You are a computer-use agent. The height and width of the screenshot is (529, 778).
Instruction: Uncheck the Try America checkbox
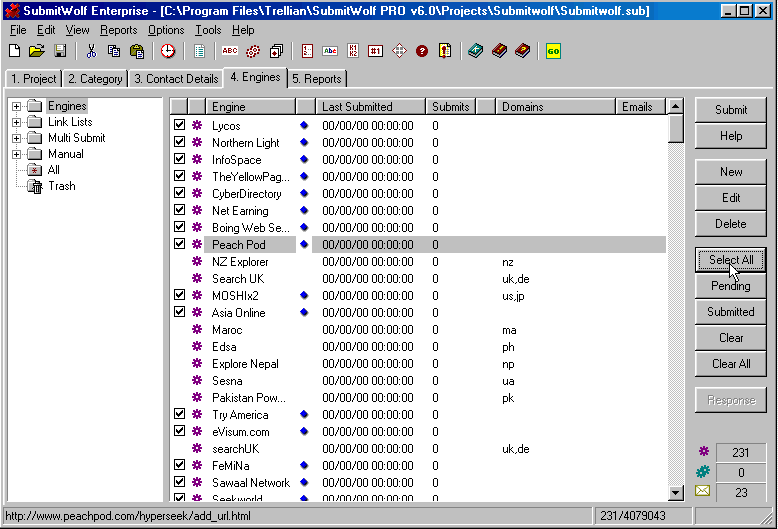[x=180, y=414]
